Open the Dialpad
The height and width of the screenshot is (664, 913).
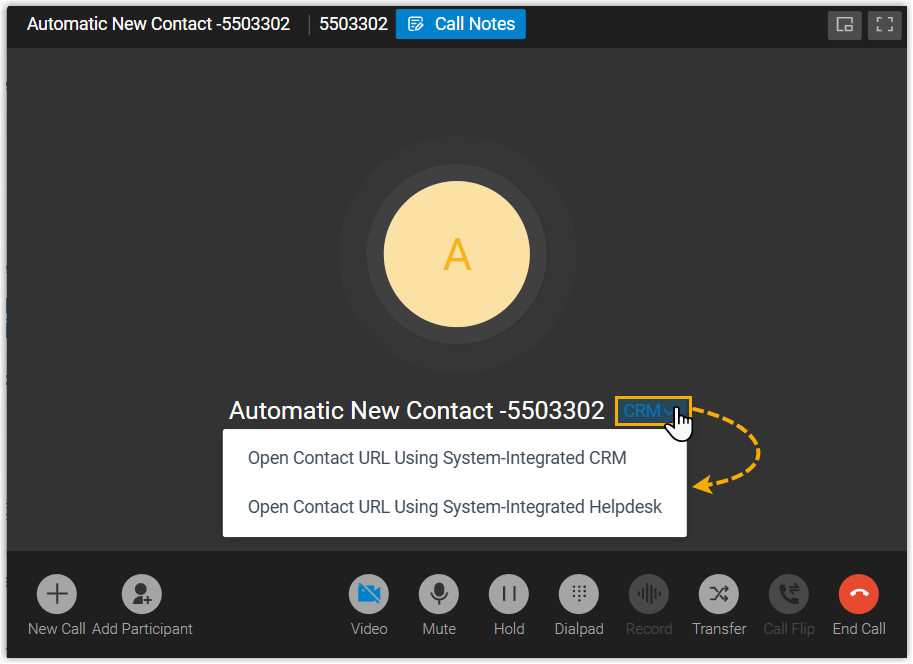coord(579,594)
